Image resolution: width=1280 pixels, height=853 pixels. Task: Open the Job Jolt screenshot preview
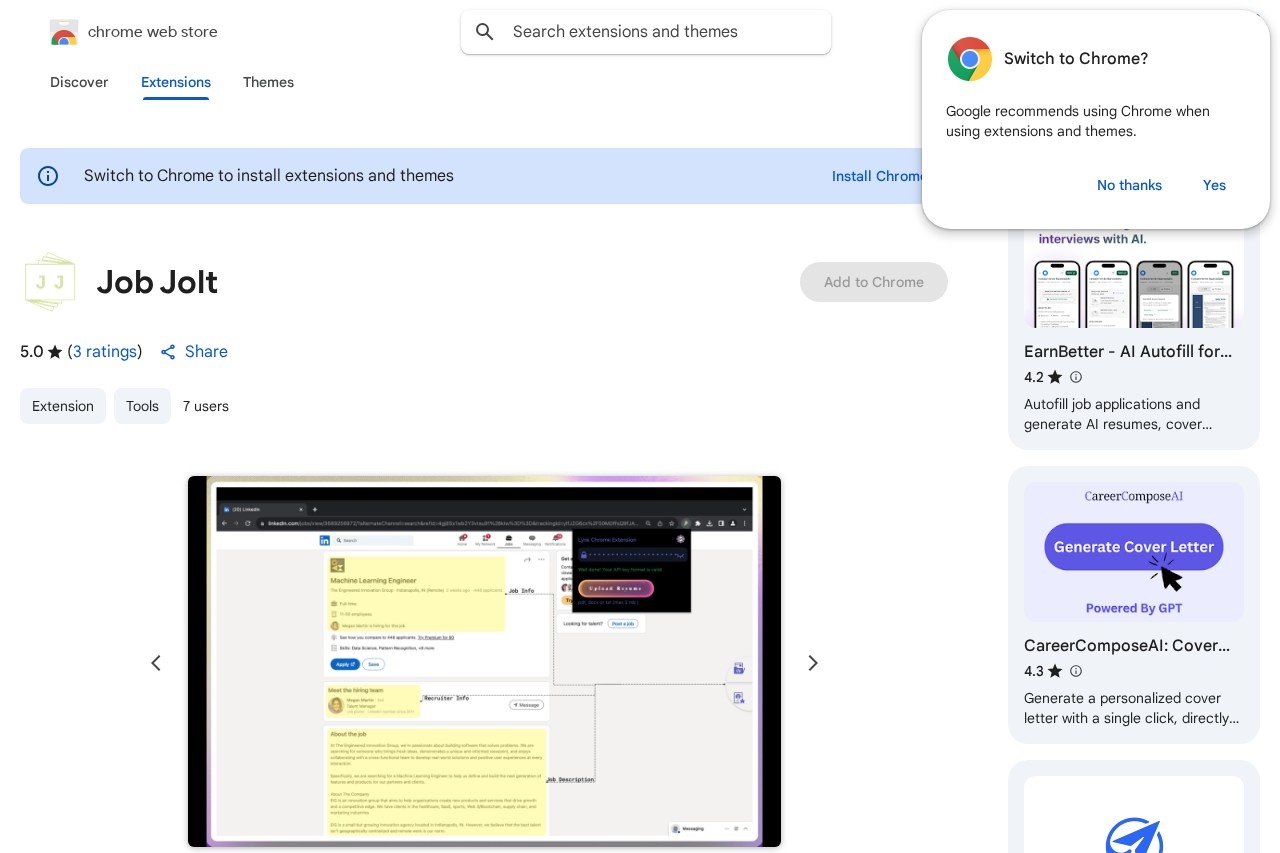pos(484,662)
